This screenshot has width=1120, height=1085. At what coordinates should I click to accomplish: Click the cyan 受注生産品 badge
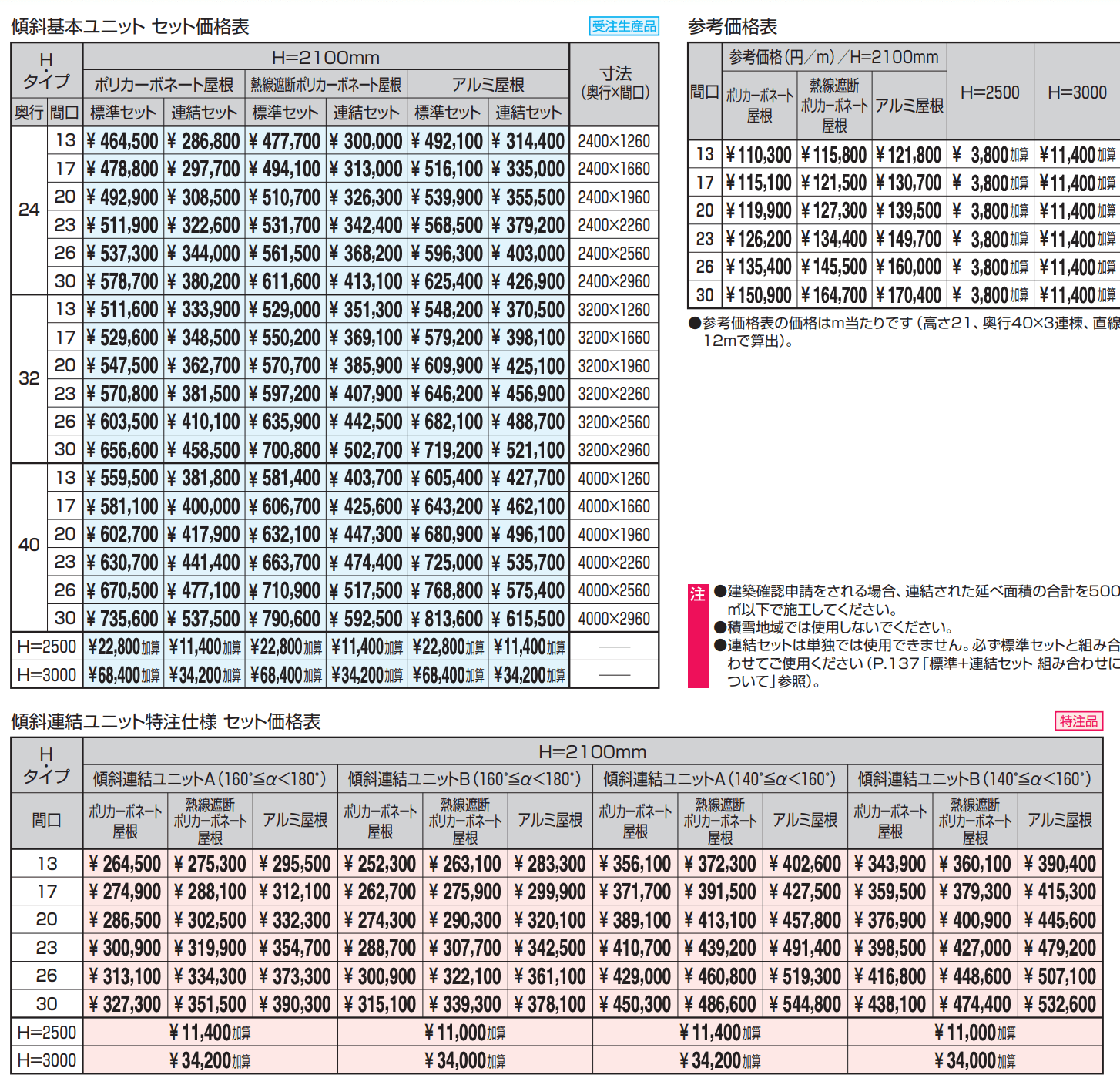624,26
